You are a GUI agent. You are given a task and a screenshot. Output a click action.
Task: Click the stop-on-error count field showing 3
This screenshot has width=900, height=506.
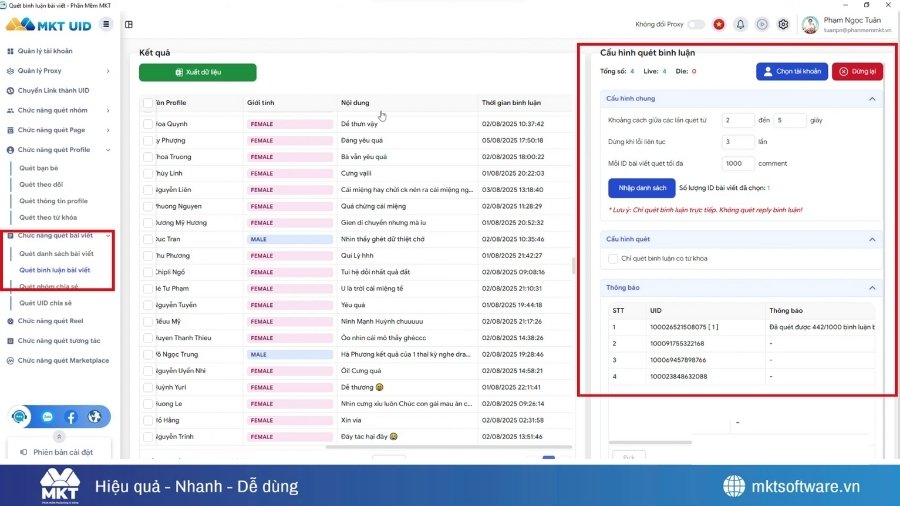click(738, 142)
